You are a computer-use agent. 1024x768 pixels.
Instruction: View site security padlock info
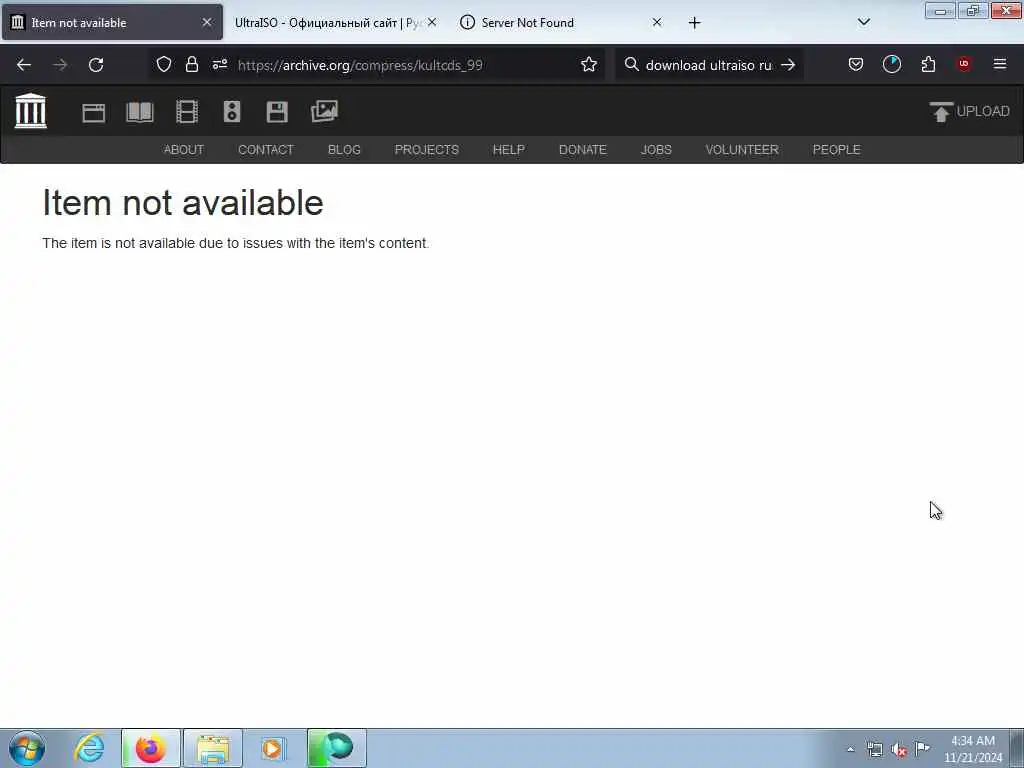191,64
